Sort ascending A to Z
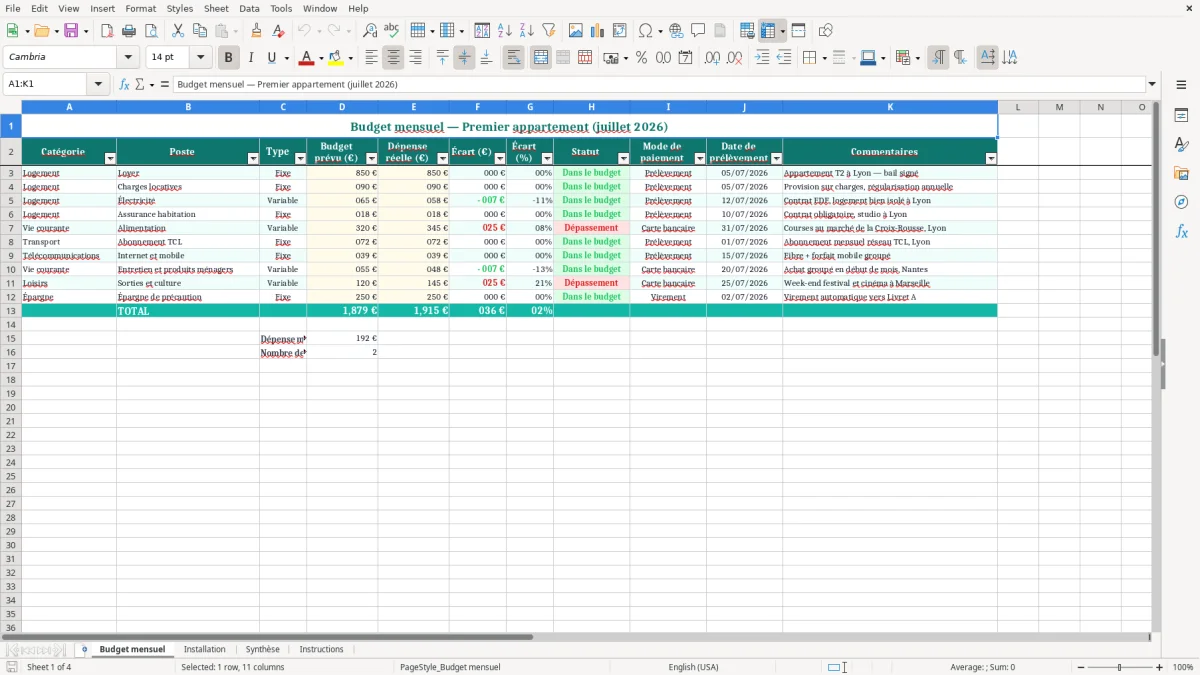The image size is (1200, 675). click(x=505, y=31)
